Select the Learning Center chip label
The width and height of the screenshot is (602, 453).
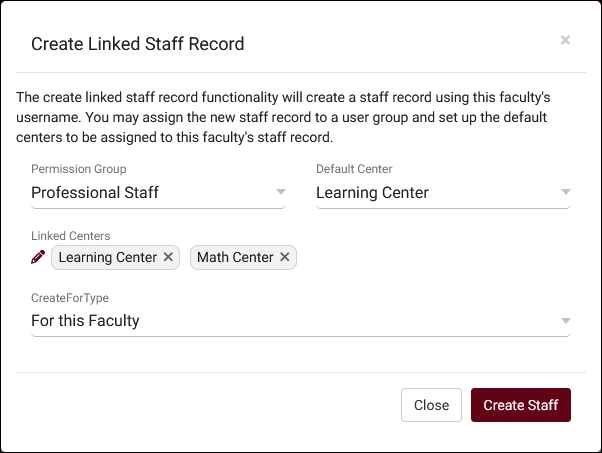[107, 257]
